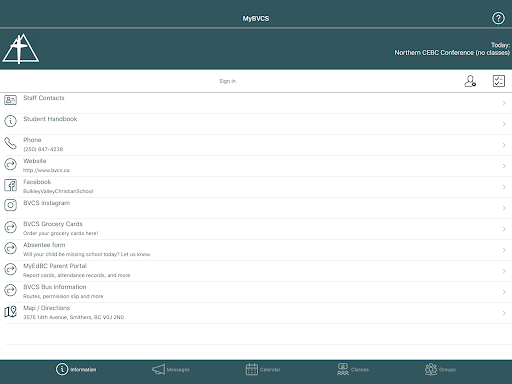This screenshot has height=384, width=512.
Task: Expand the Absentee form row chevron
Action: point(504,250)
